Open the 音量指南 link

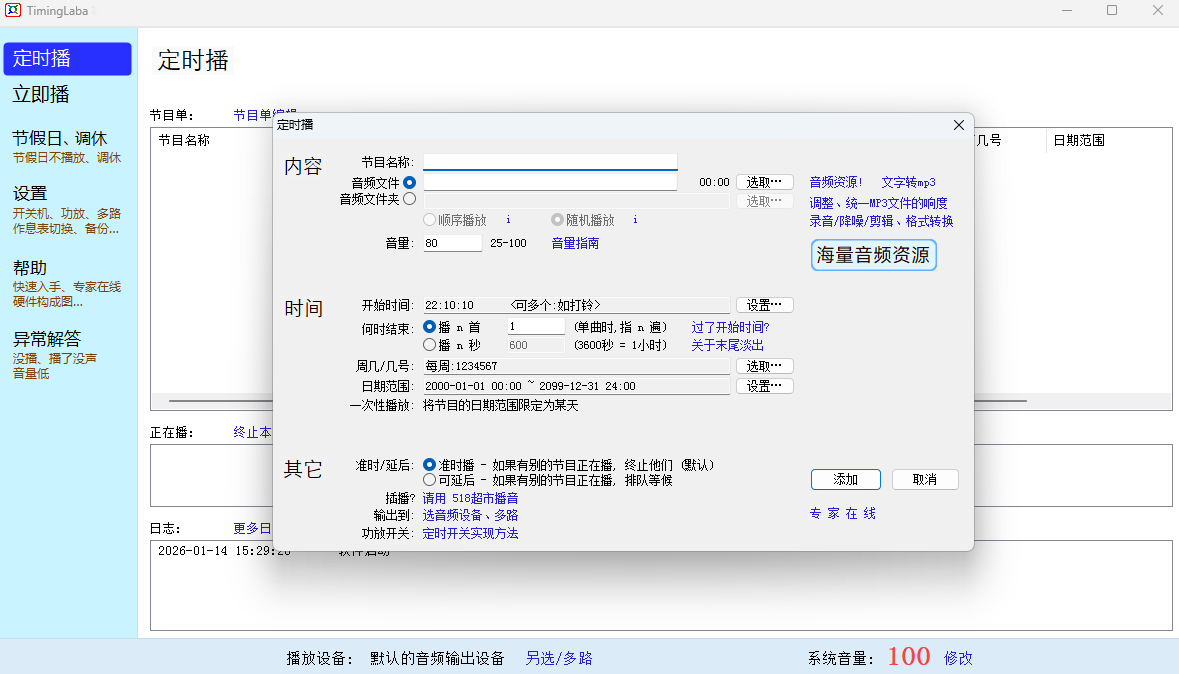tap(575, 243)
